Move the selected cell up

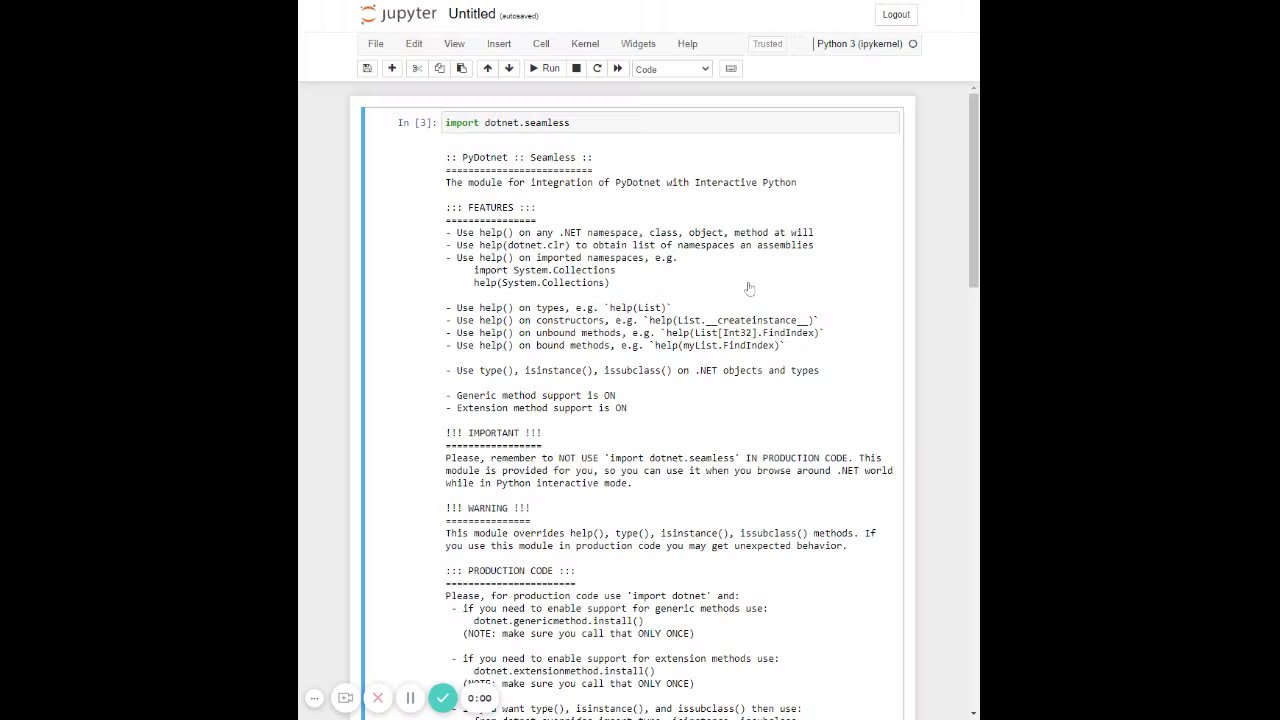[487, 69]
